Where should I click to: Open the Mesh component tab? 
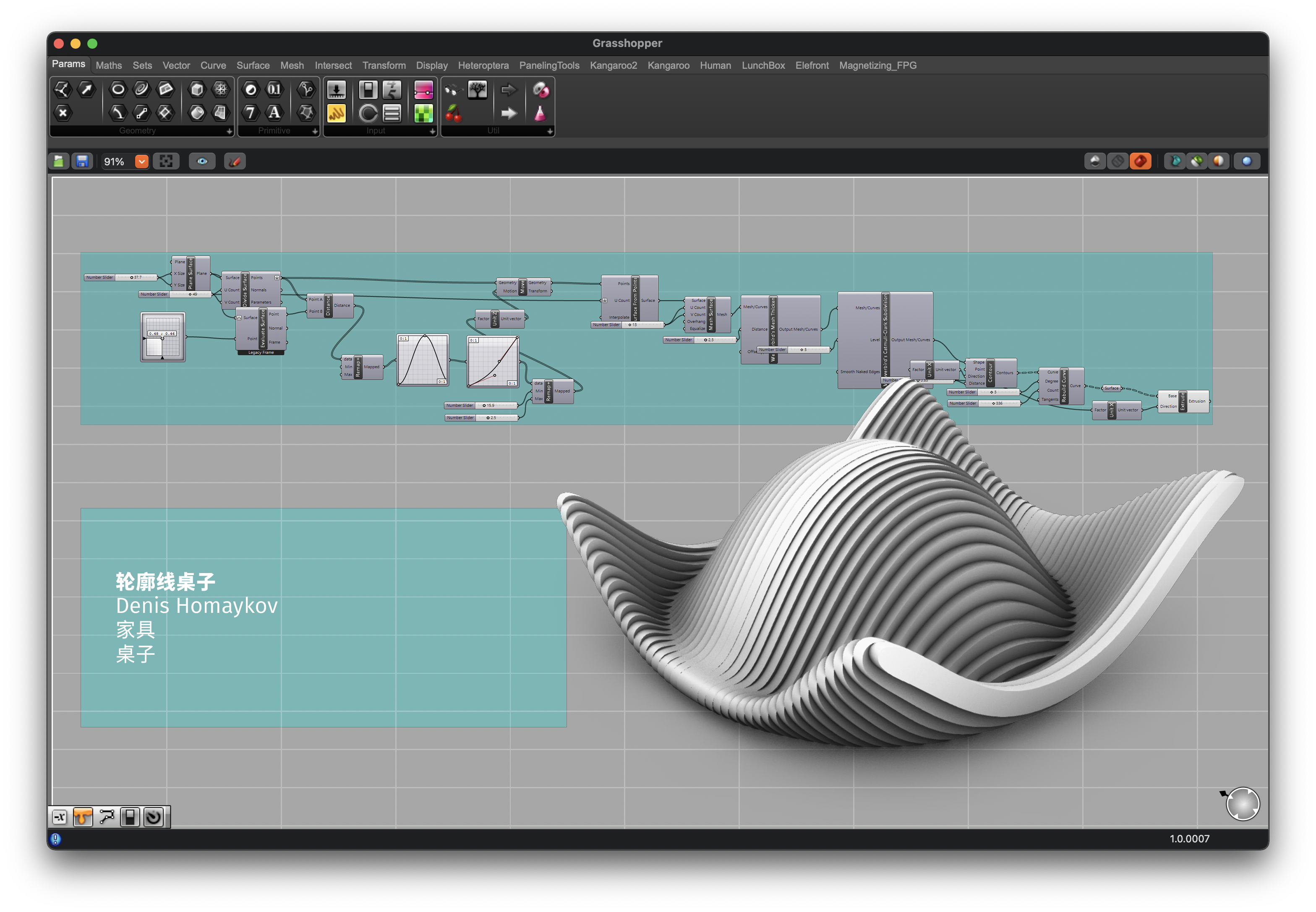point(292,66)
